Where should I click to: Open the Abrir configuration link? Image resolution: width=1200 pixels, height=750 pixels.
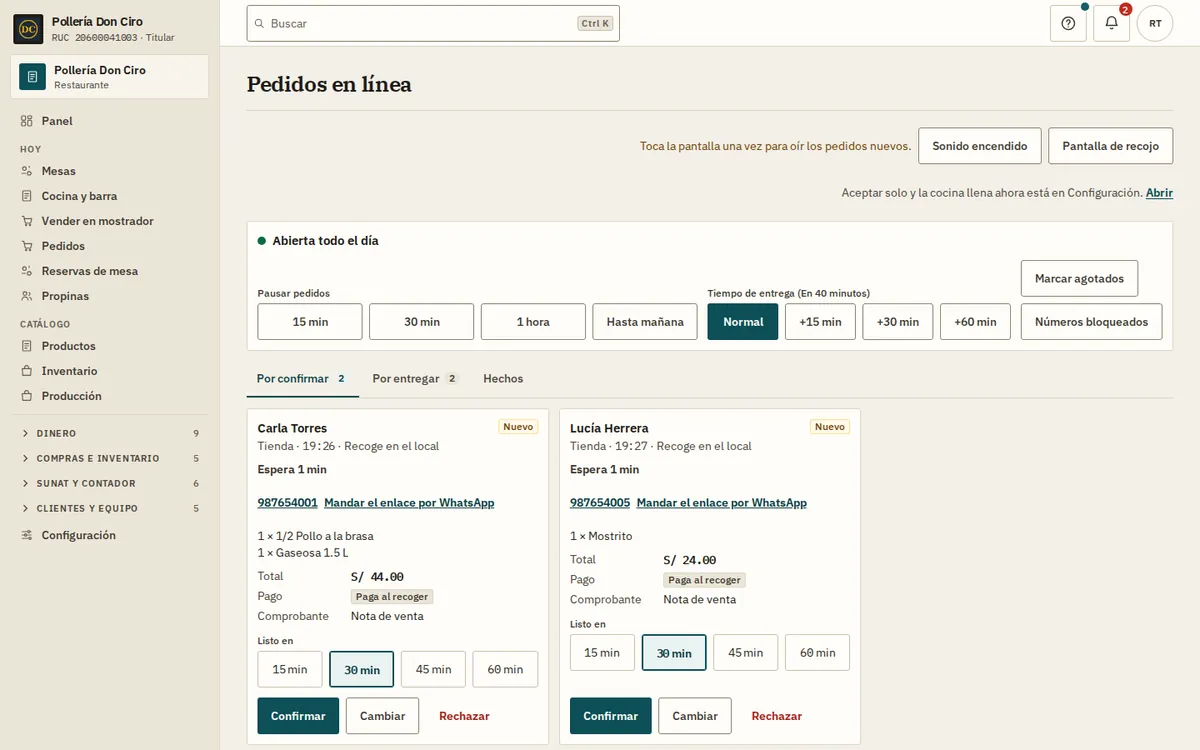pos(1159,193)
